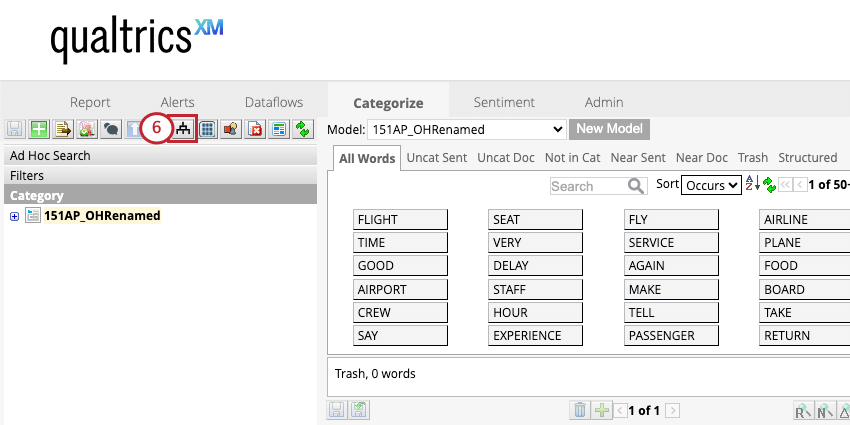850x425 pixels.
Task: Open the Model dropdown
Action: (x=468, y=129)
